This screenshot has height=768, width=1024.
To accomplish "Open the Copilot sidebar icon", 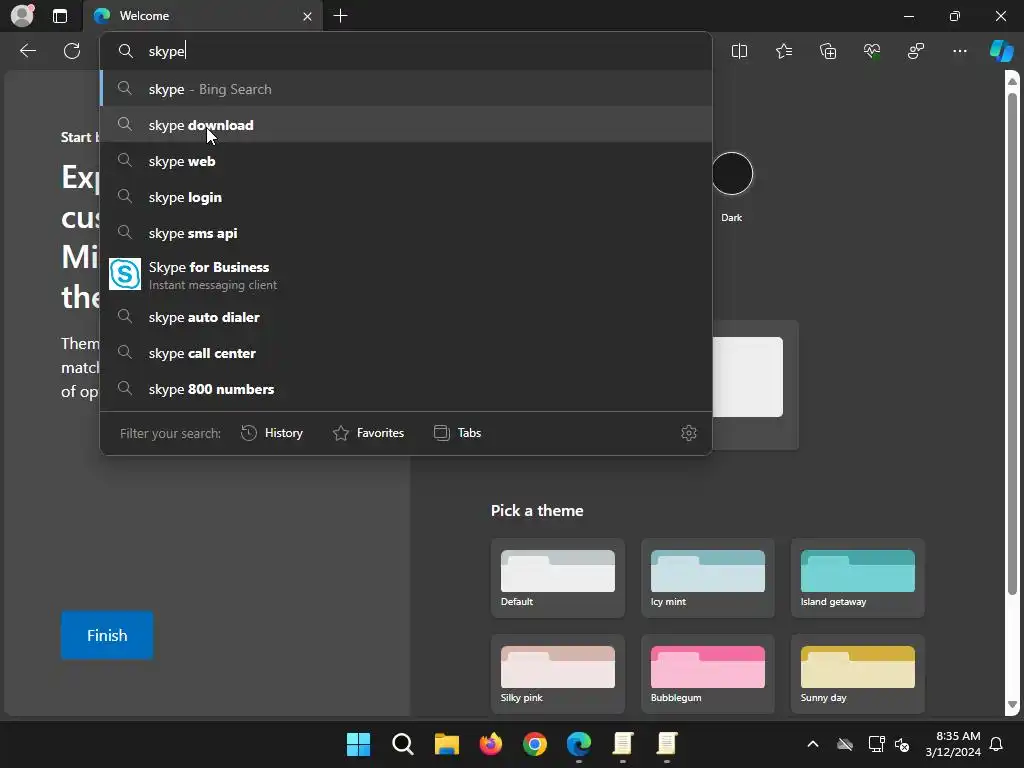I will 1001,51.
